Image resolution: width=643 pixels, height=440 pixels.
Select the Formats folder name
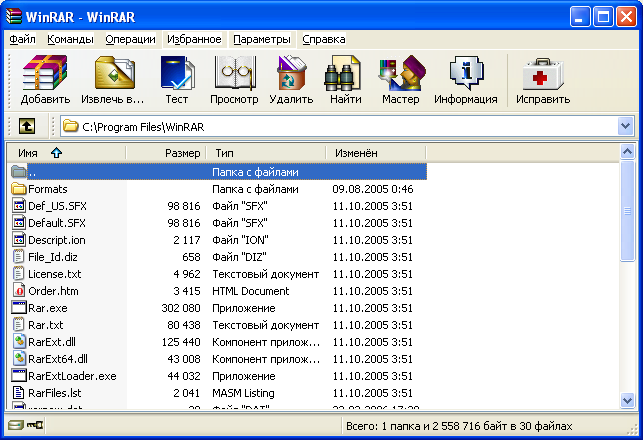[x=48, y=189]
